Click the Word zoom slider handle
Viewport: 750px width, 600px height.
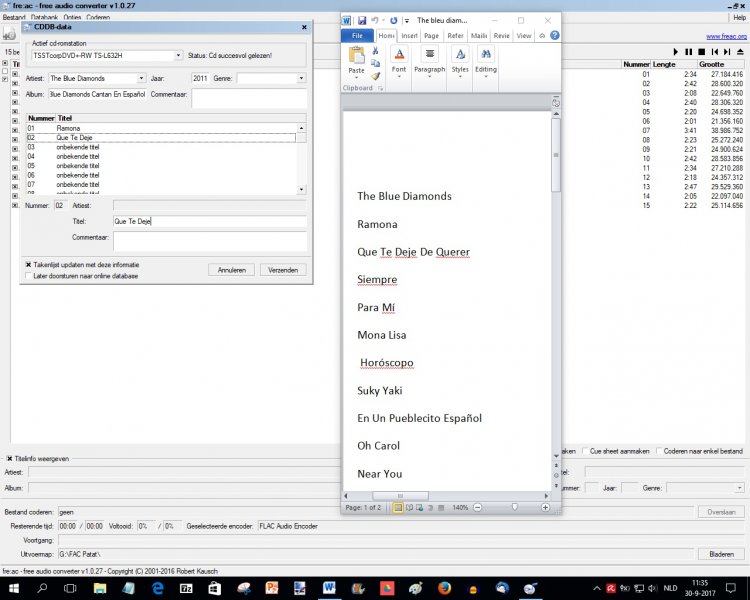tap(514, 508)
